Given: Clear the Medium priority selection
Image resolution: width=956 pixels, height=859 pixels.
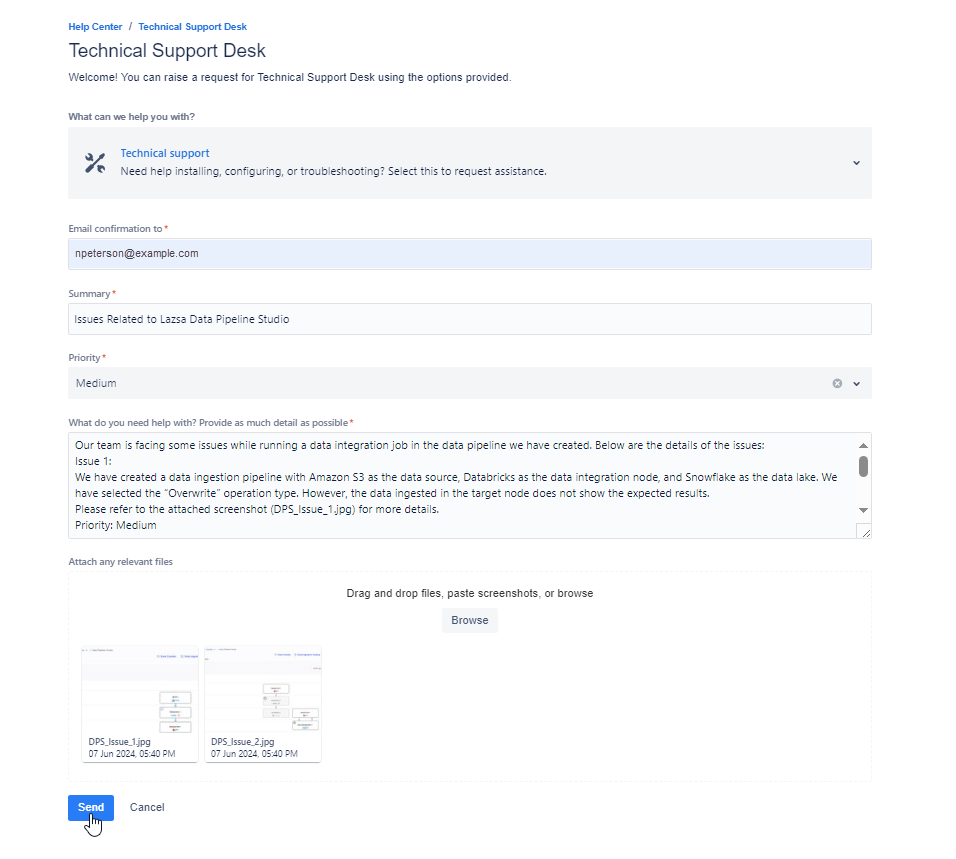Looking at the screenshot, I should click(837, 383).
